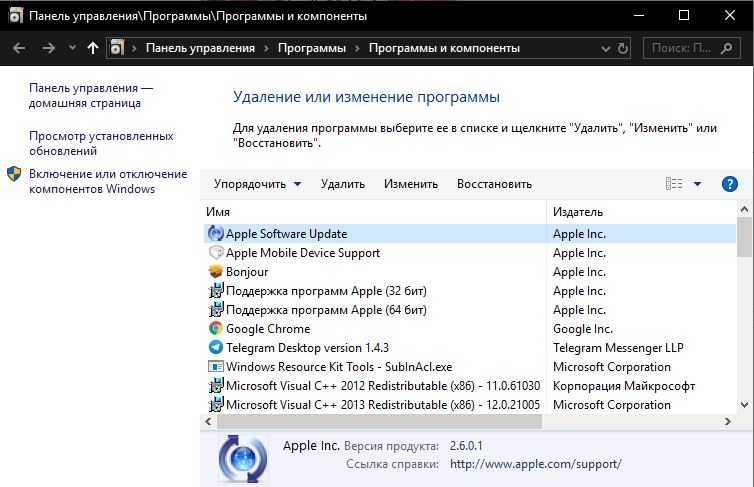Select Windows Resource Kit Tools - SubInAcl.exe

pyautogui.click(x=339, y=367)
